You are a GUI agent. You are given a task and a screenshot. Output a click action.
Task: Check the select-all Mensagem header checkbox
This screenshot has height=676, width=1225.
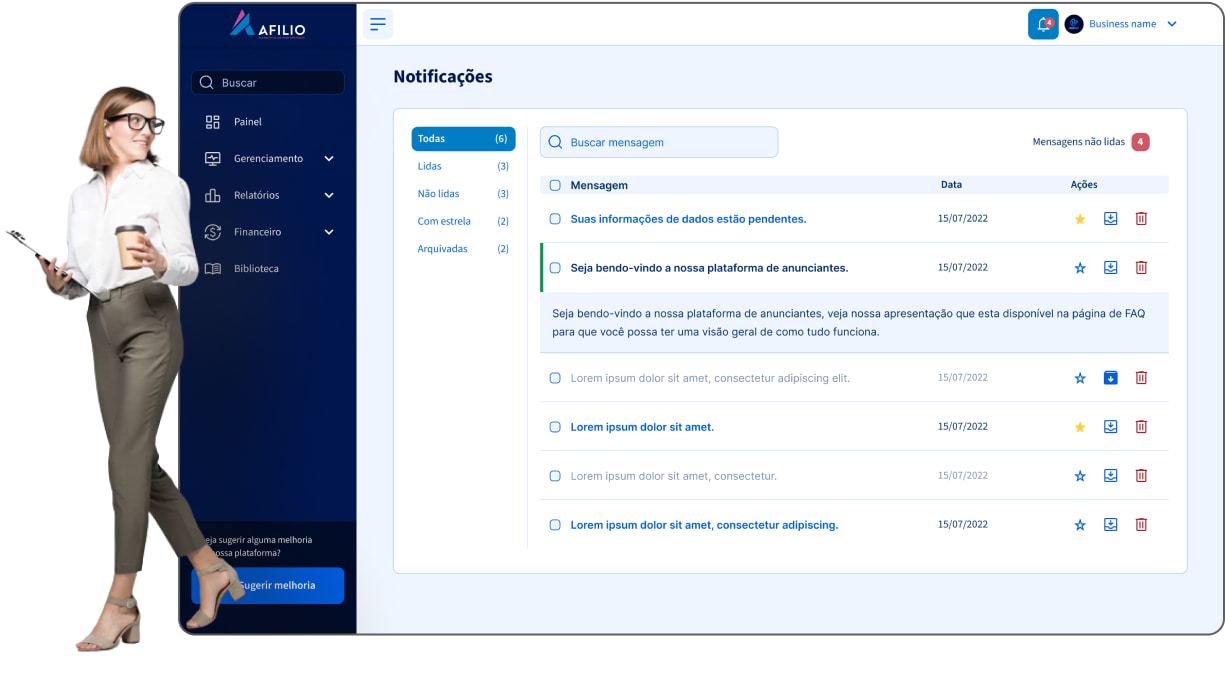point(555,185)
